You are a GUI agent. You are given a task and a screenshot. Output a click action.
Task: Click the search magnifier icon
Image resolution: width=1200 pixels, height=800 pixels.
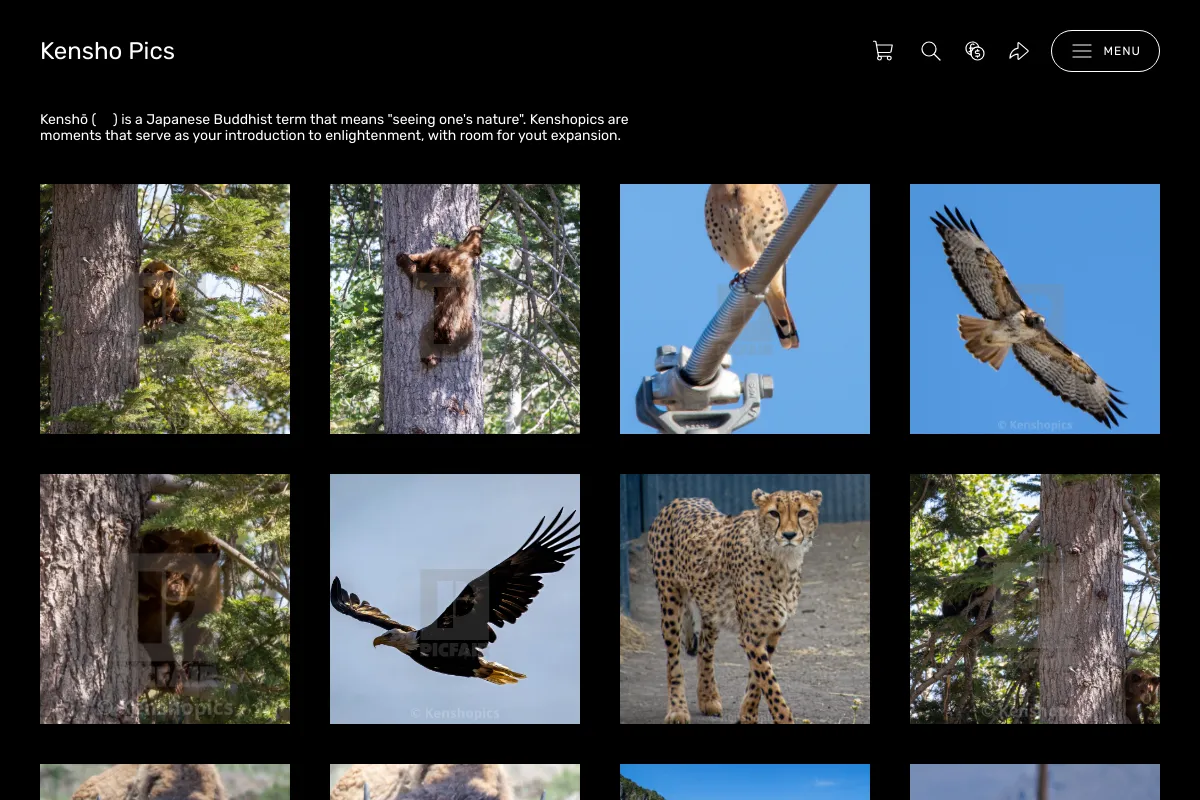point(931,51)
